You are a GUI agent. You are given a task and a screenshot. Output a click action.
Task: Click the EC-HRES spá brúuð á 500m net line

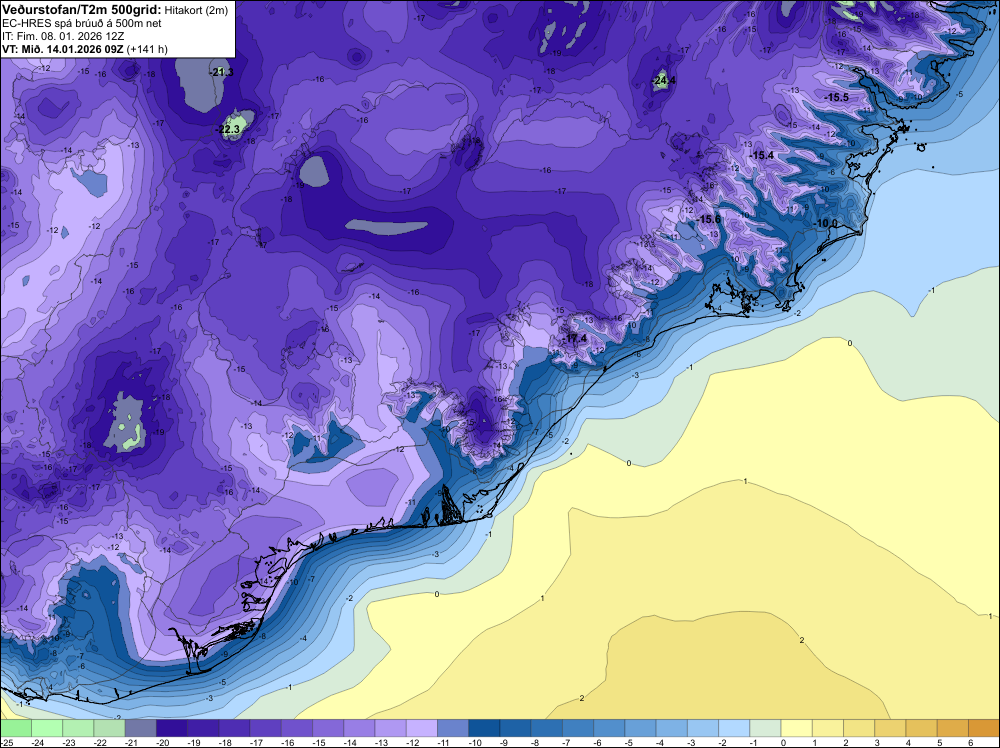82,23
